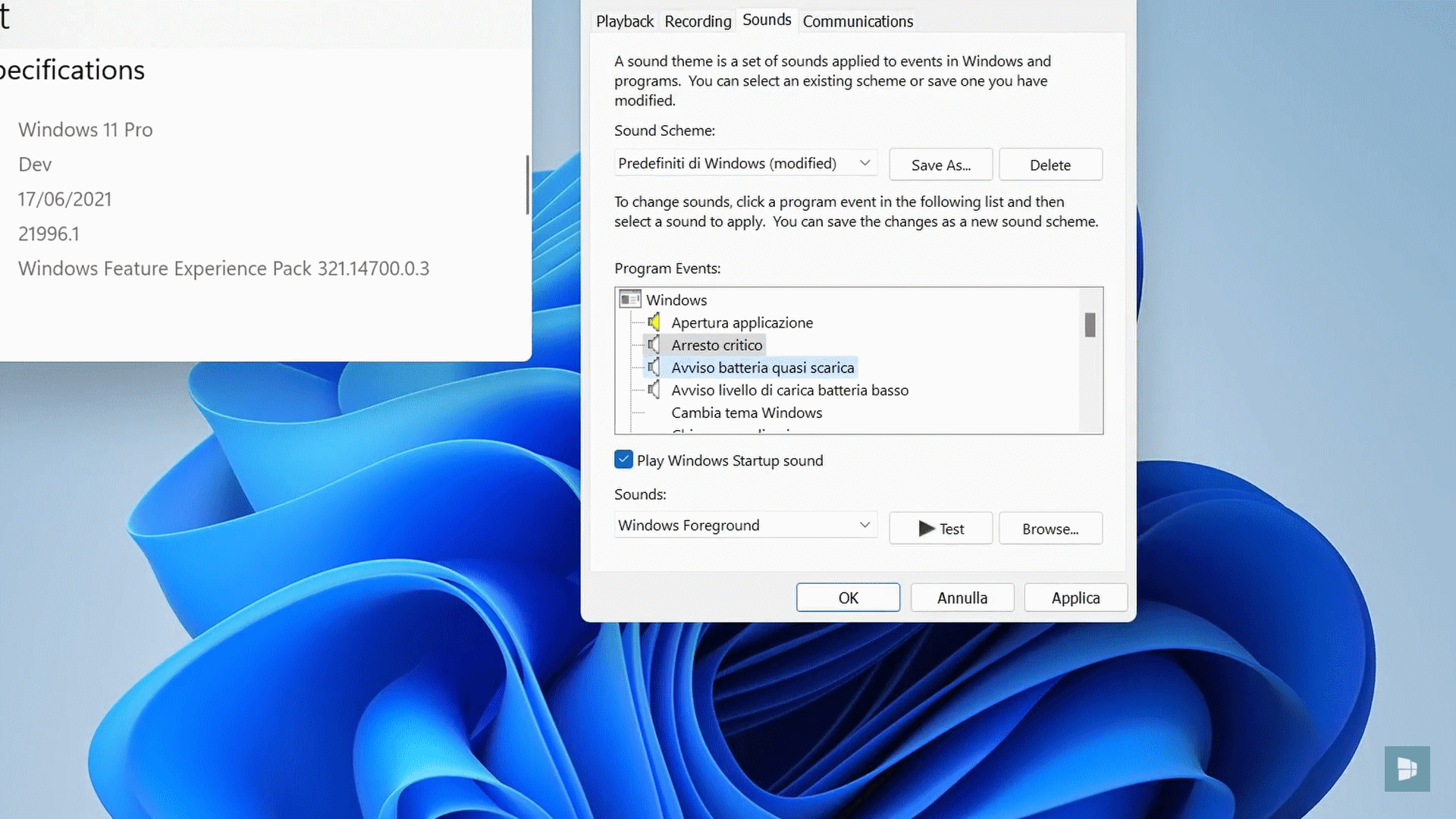This screenshot has width=1456, height=819.
Task: Click the Delete scheme button
Action: point(1050,165)
